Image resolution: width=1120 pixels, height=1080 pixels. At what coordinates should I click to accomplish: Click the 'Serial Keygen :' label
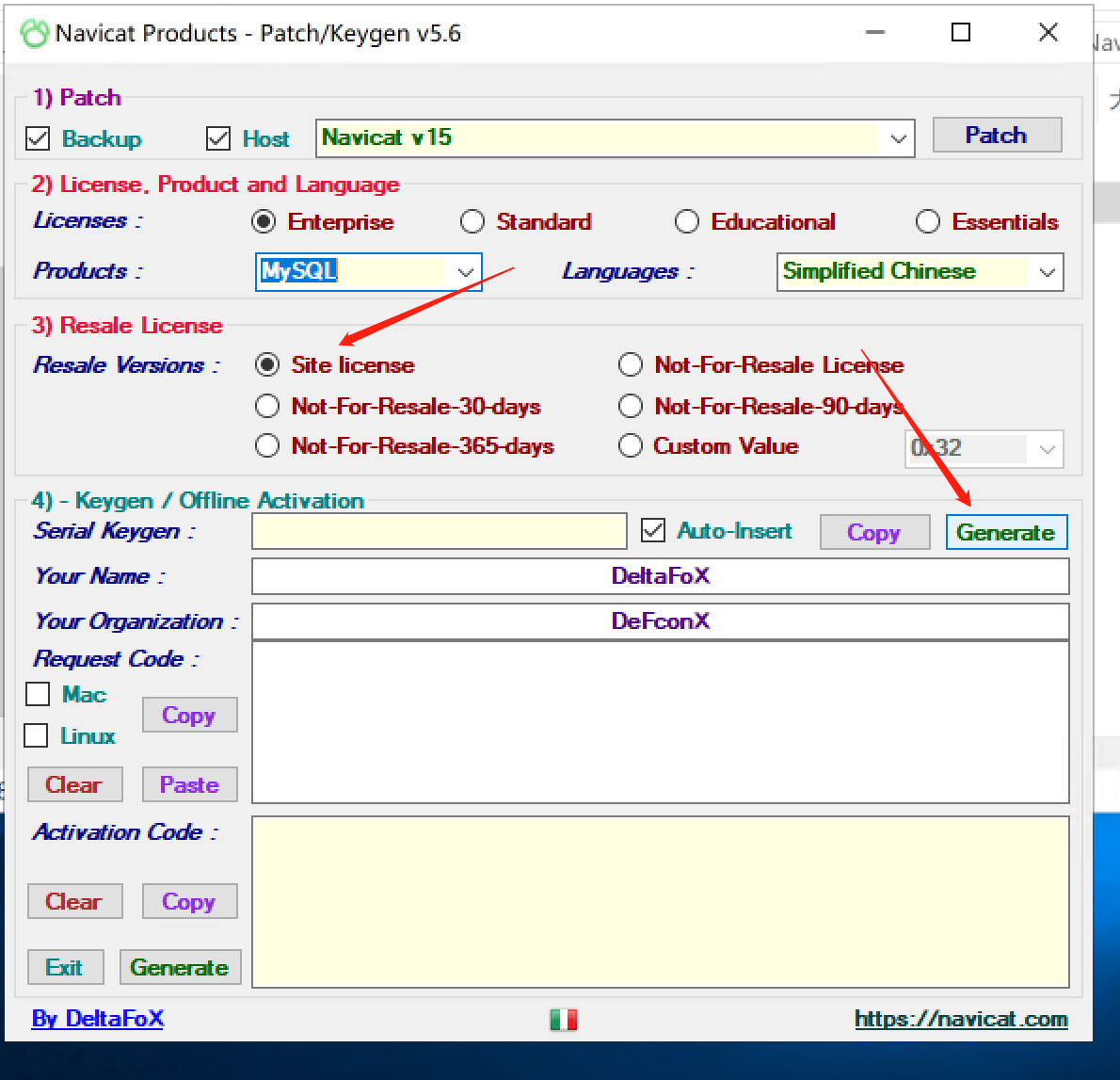coord(114,531)
